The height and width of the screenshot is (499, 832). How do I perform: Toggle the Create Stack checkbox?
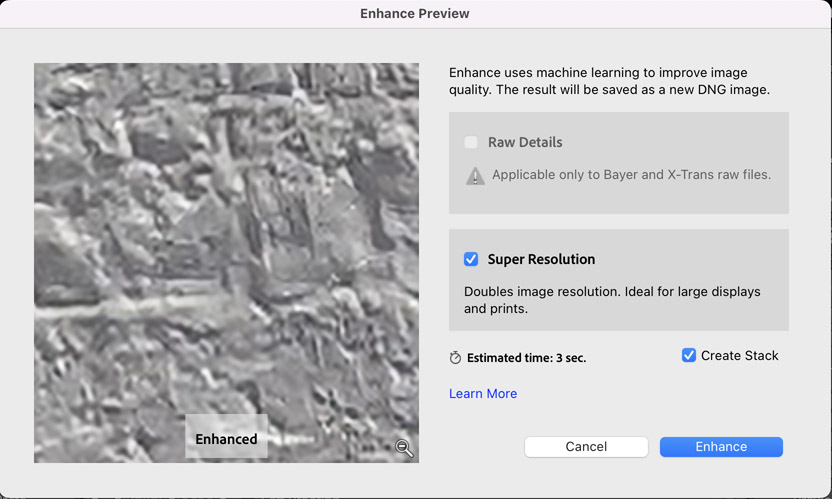click(x=689, y=355)
